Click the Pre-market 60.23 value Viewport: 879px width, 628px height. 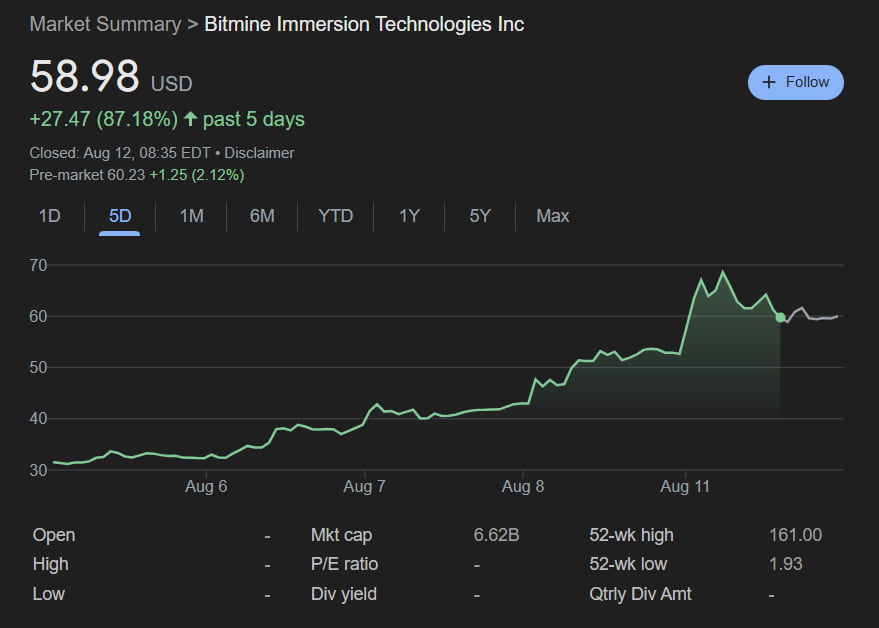[x=87, y=175]
